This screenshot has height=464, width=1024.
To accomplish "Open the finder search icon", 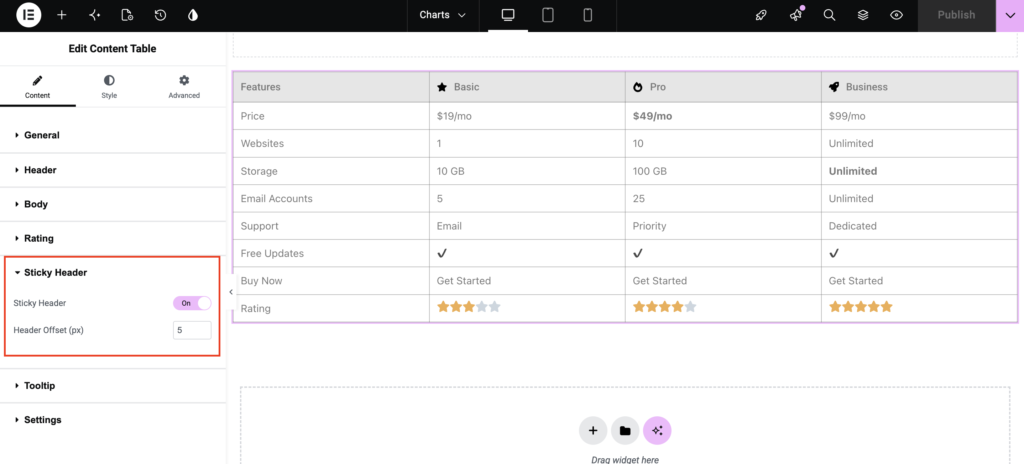I will [829, 15].
